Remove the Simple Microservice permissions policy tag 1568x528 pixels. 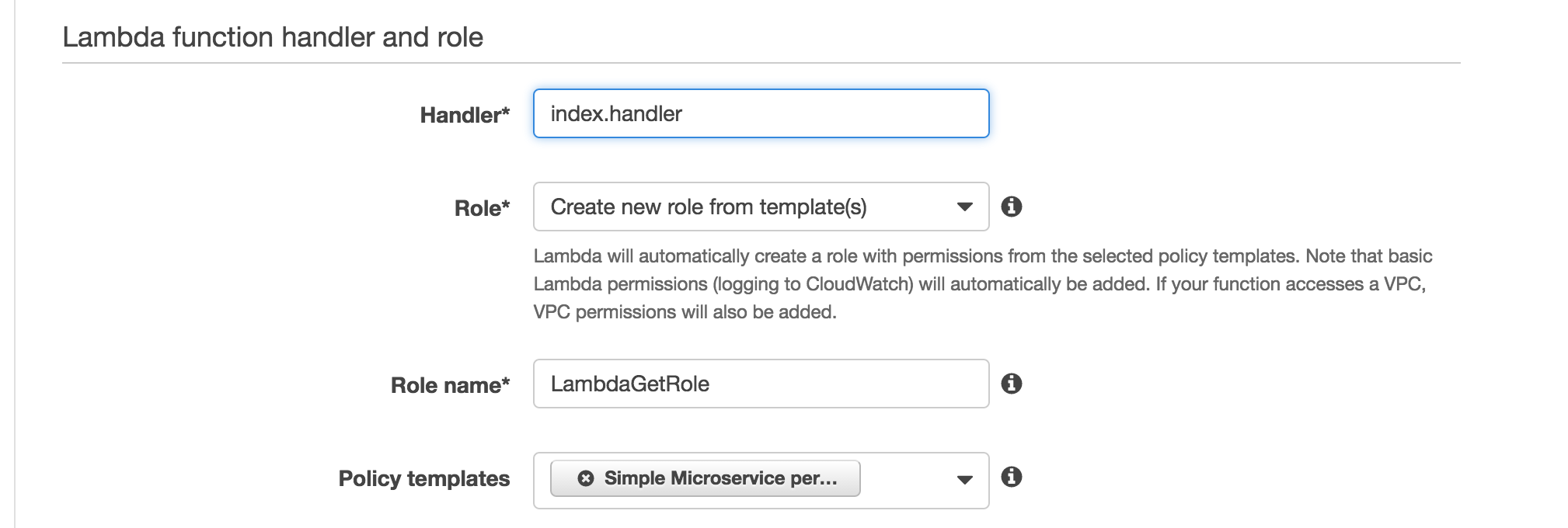(x=585, y=478)
